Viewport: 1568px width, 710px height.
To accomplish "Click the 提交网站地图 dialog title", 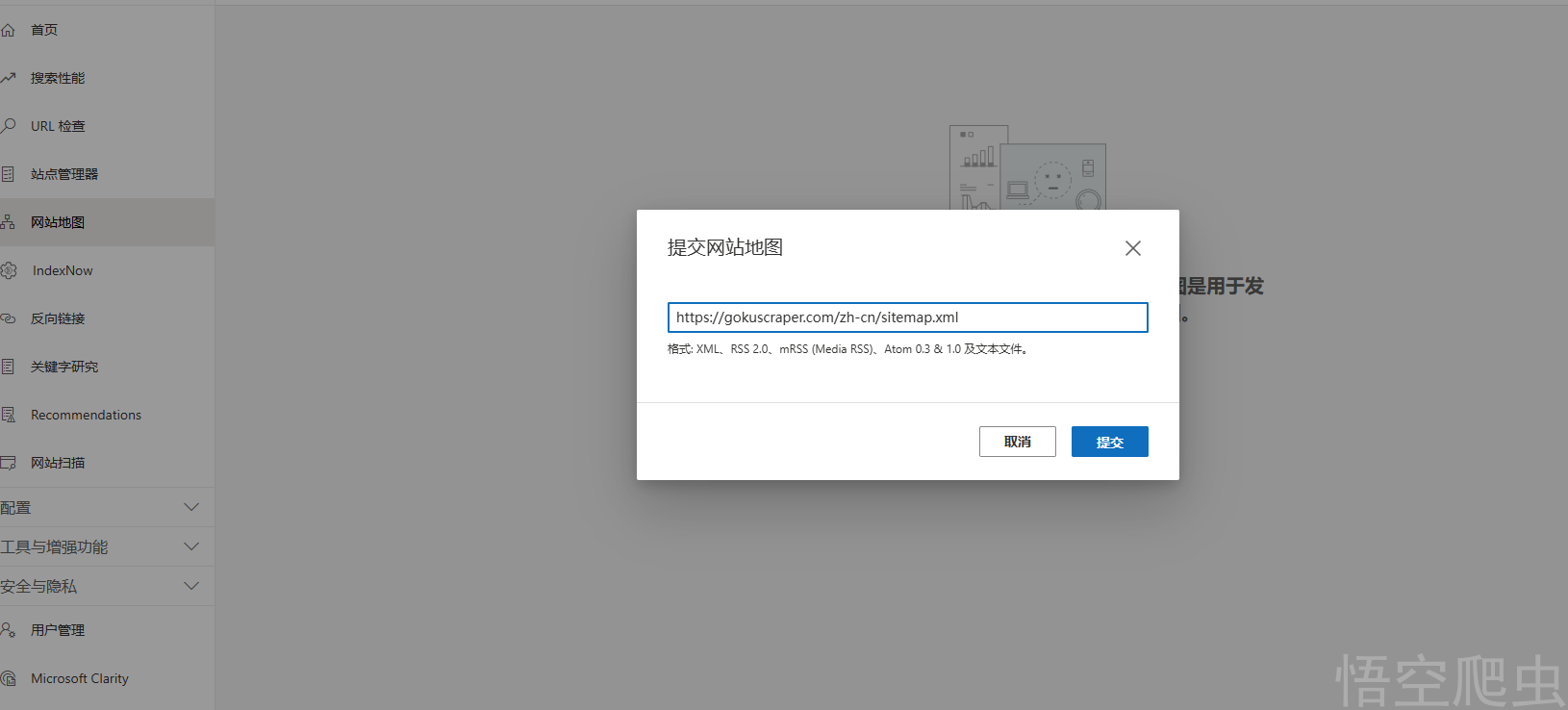I will tap(725, 247).
